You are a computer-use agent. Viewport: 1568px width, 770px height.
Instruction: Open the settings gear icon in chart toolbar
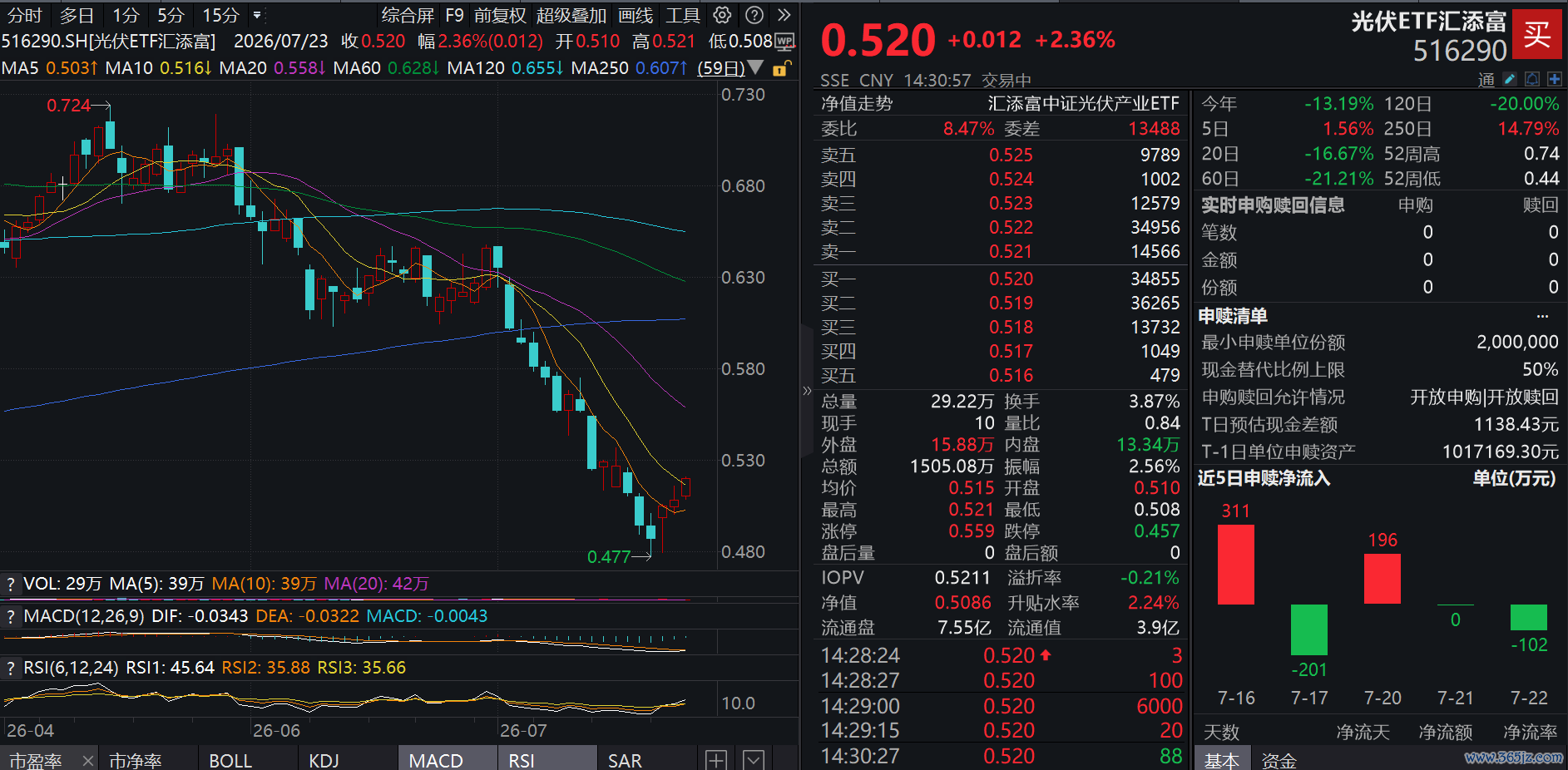point(722,15)
